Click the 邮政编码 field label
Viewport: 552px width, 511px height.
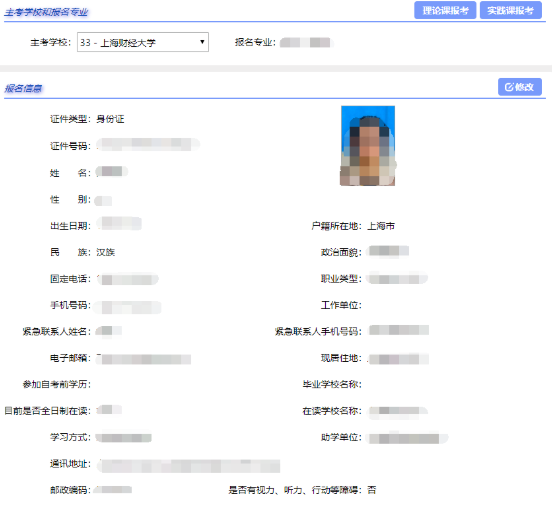coord(70,490)
